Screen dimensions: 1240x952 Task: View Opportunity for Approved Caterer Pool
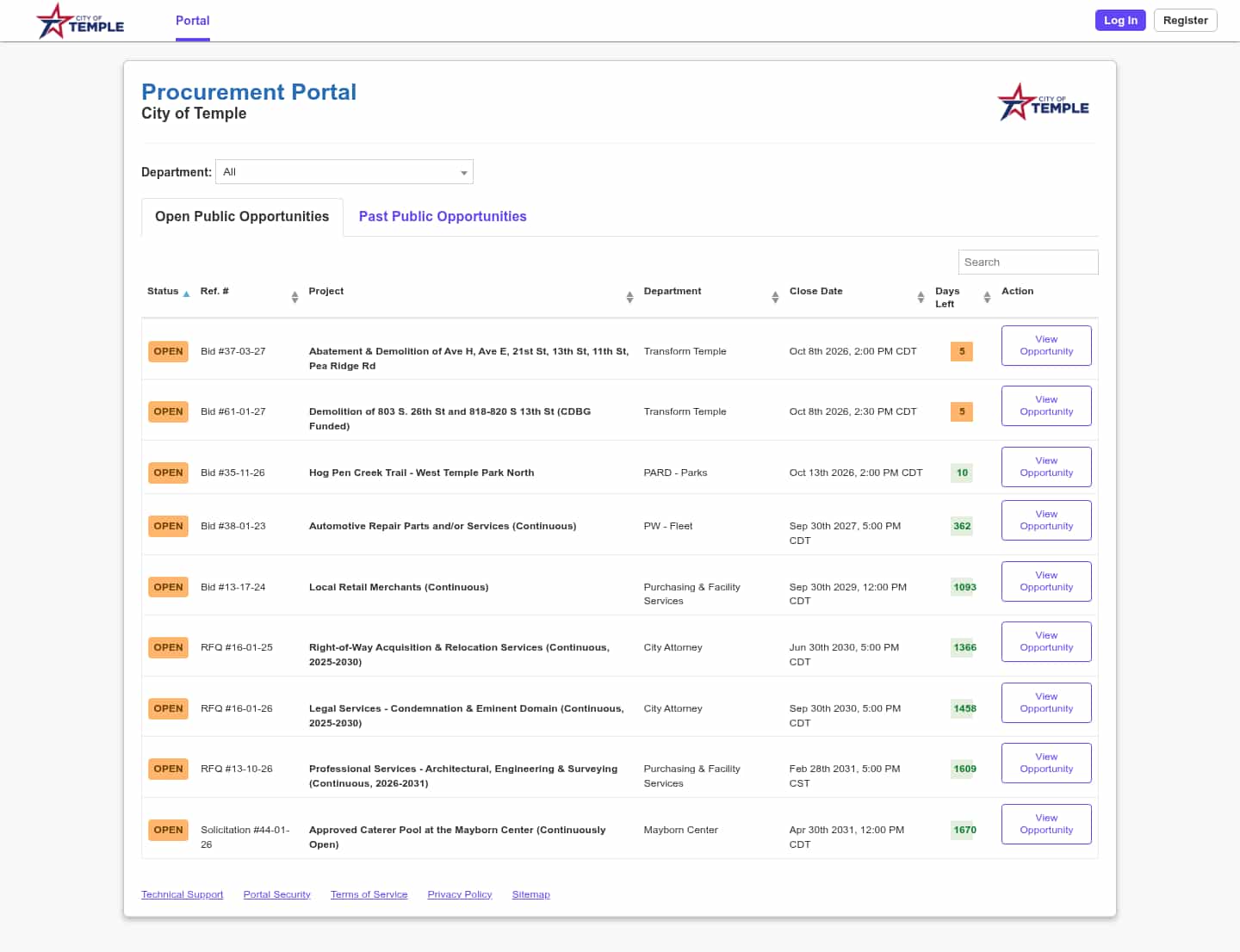1046,824
